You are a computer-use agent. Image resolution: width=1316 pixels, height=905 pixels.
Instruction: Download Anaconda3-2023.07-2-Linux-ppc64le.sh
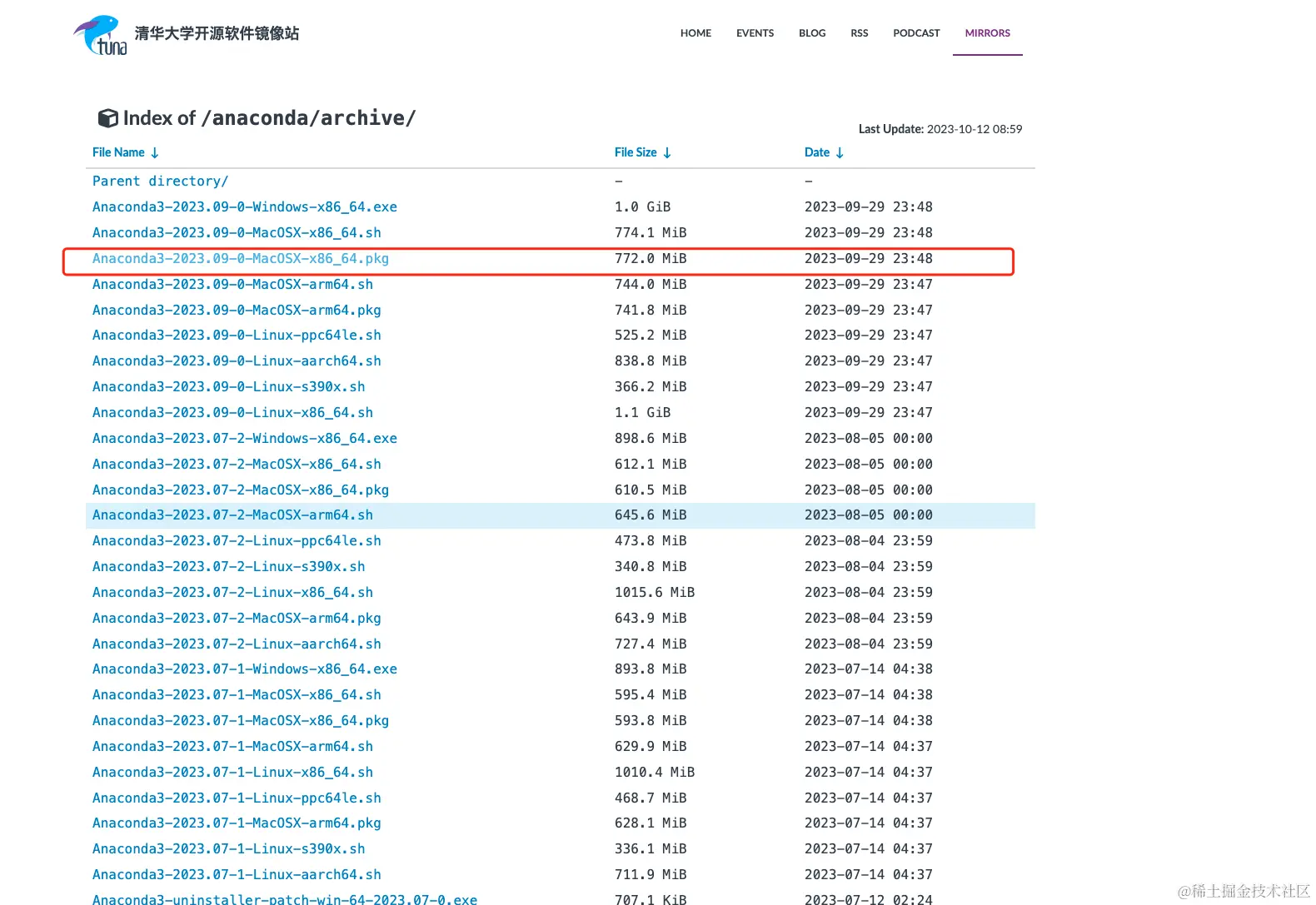click(237, 540)
